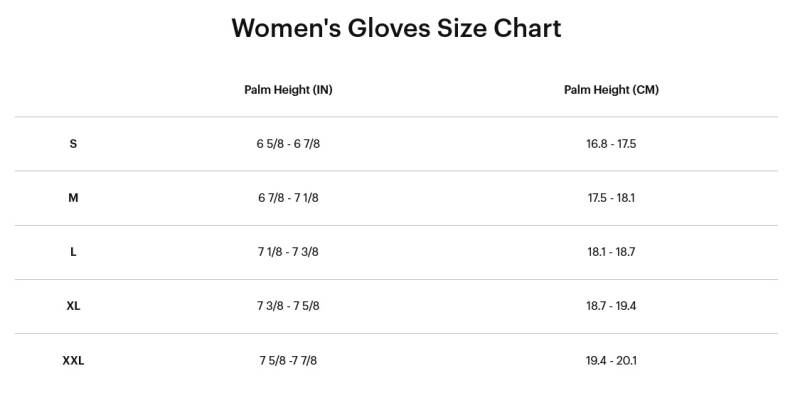Select the 7 1/8 - 7 3/8 inch cell
Screen dimensions: 800x398
(288, 252)
